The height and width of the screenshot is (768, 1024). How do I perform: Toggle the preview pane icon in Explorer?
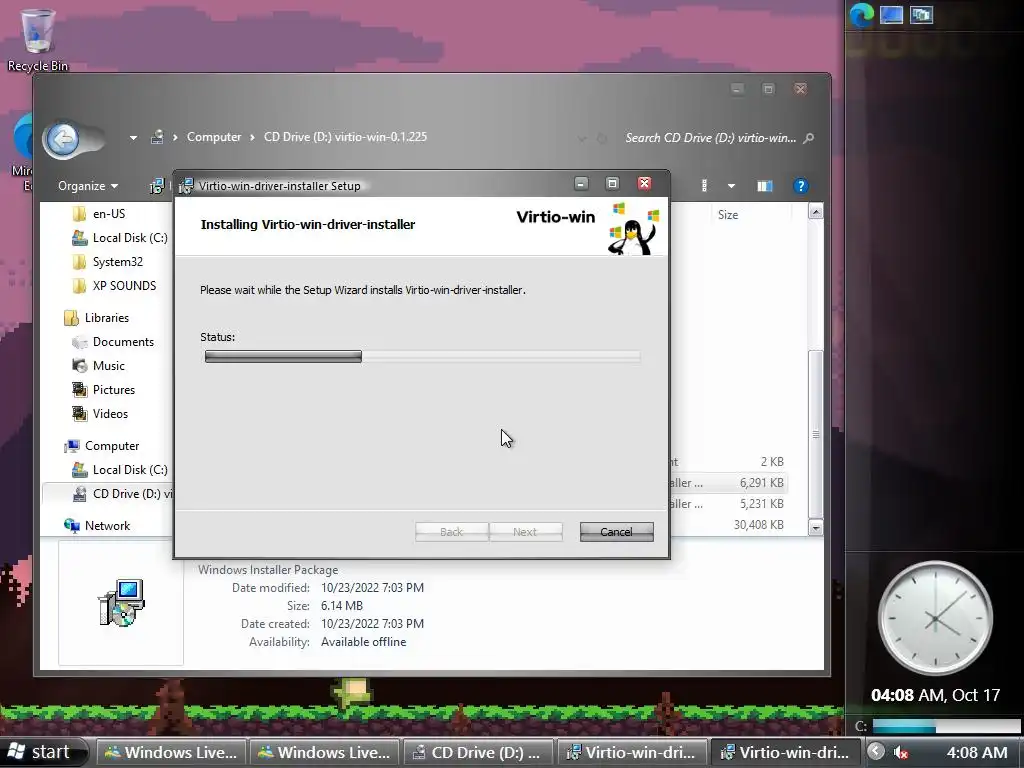pyautogui.click(x=765, y=186)
